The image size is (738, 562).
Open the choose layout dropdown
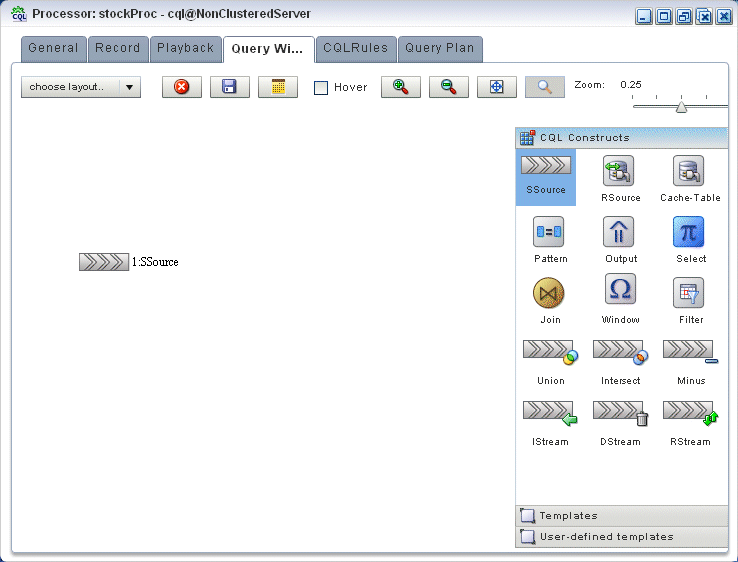point(81,87)
